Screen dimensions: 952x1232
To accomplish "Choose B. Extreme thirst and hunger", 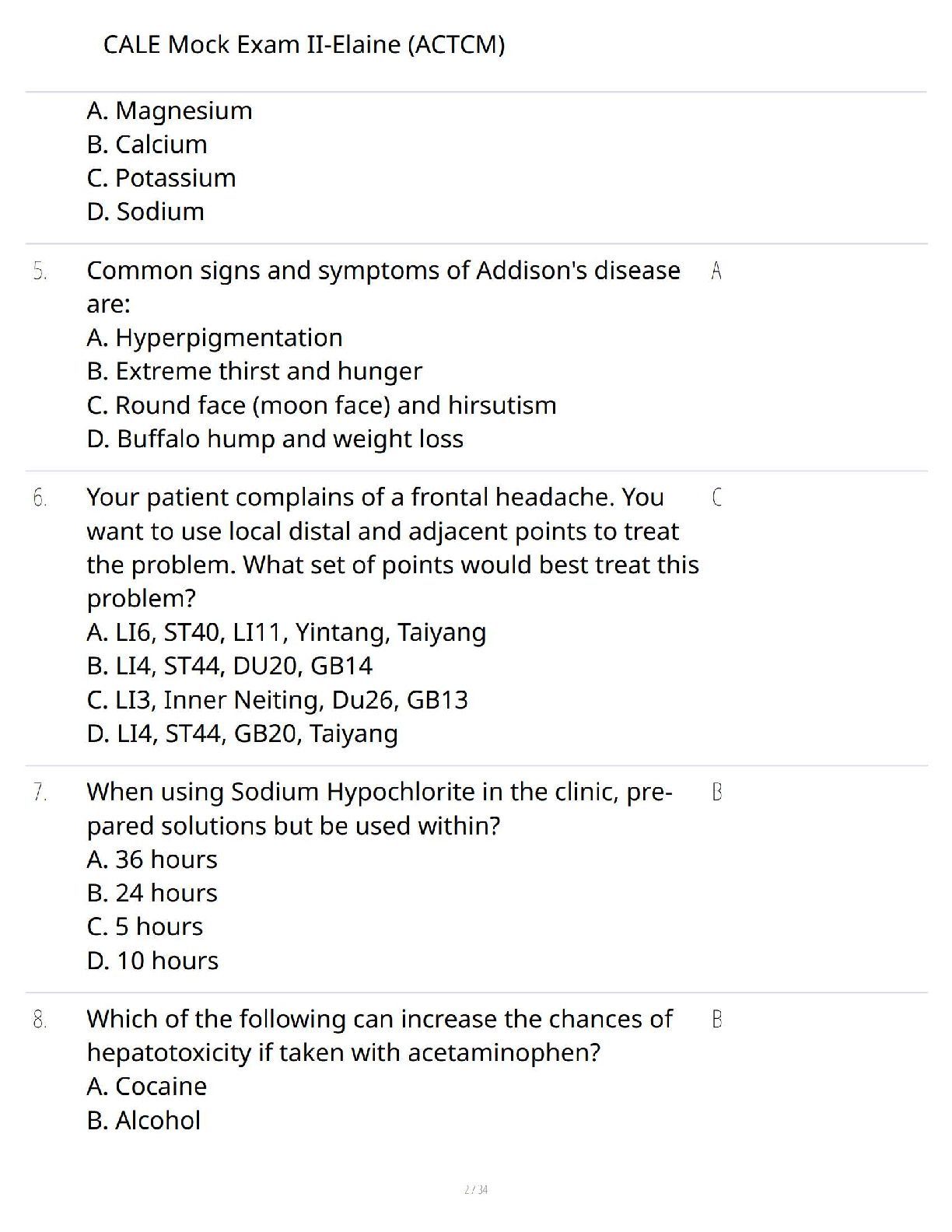I will pyautogui.click(x=254, y=371).
